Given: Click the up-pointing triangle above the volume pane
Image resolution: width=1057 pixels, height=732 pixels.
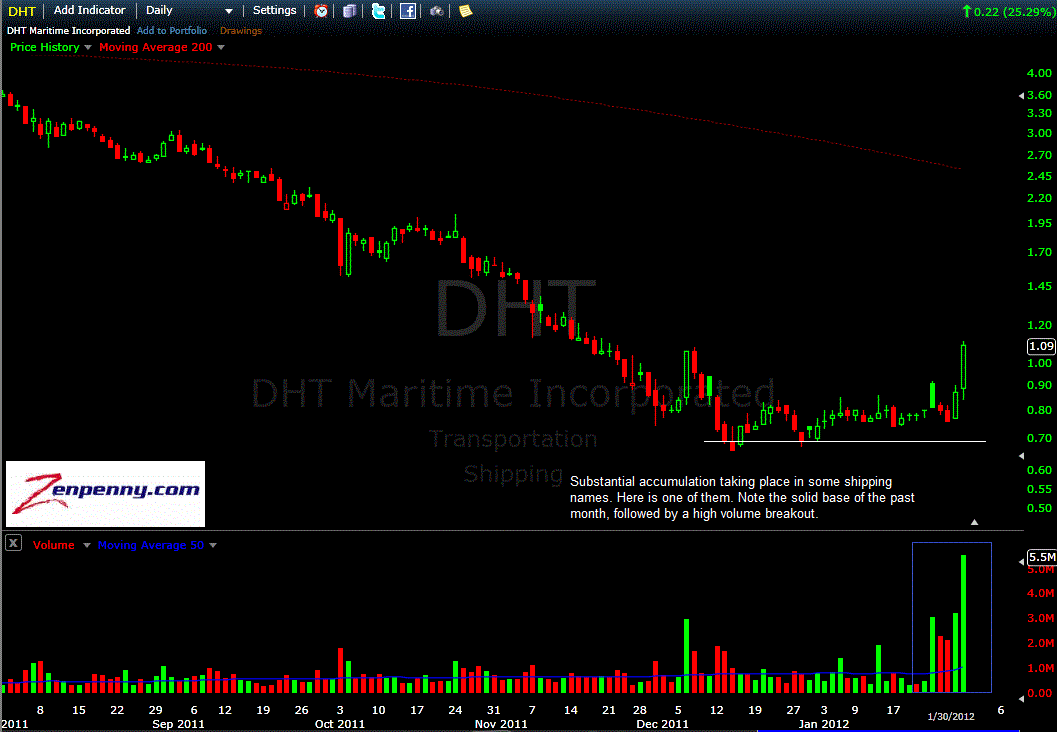Looking at the screenshot, I should pos(974,522).
